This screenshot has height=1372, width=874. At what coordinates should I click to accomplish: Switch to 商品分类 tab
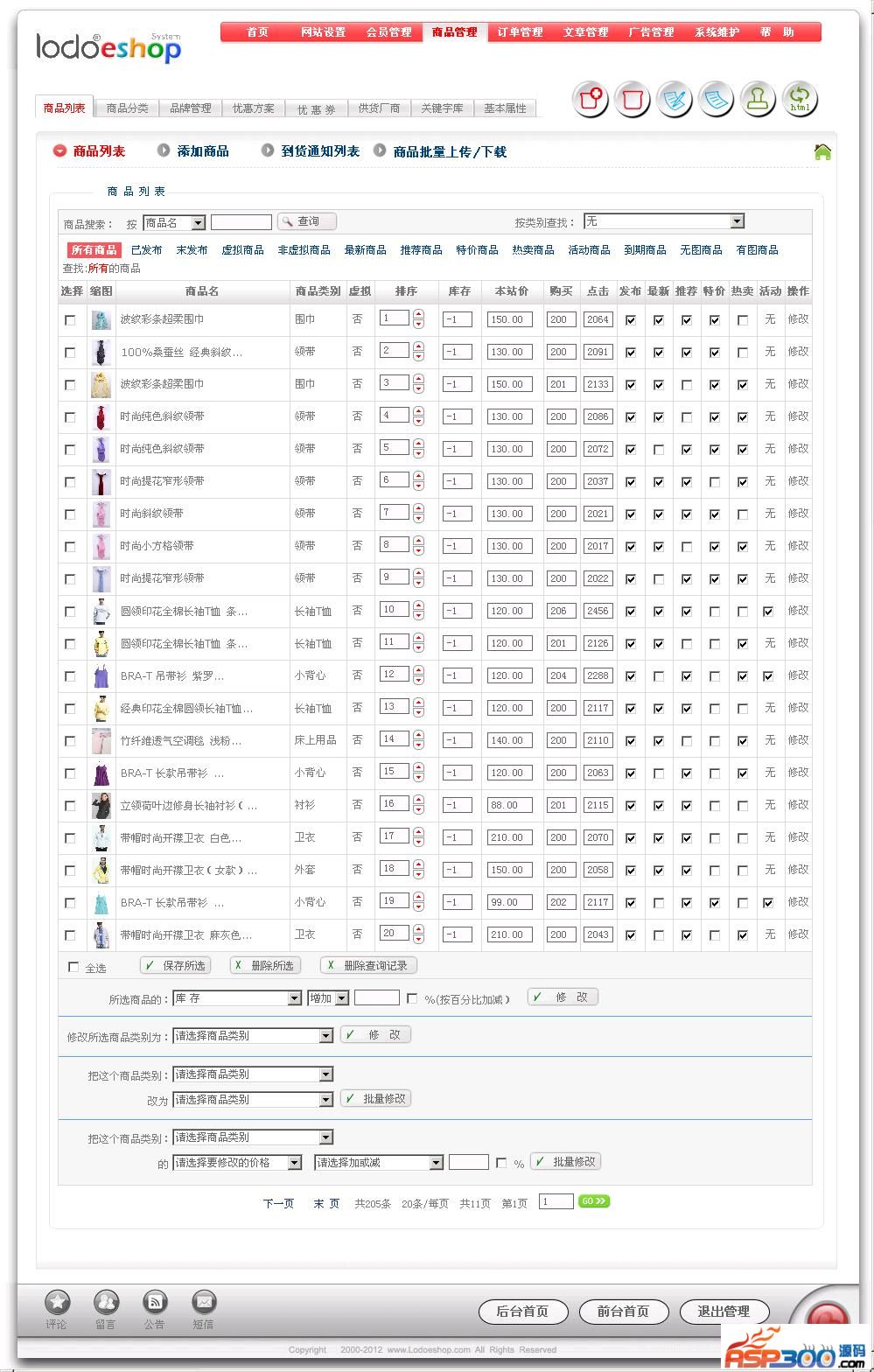click(127, 108)
